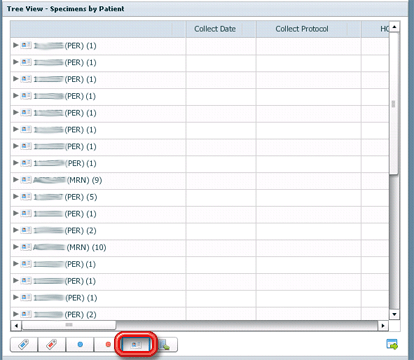This screenshot has width=414, height=360.
Task: Click the horizontal scrollbar right arrow
Action: point(383,325)
